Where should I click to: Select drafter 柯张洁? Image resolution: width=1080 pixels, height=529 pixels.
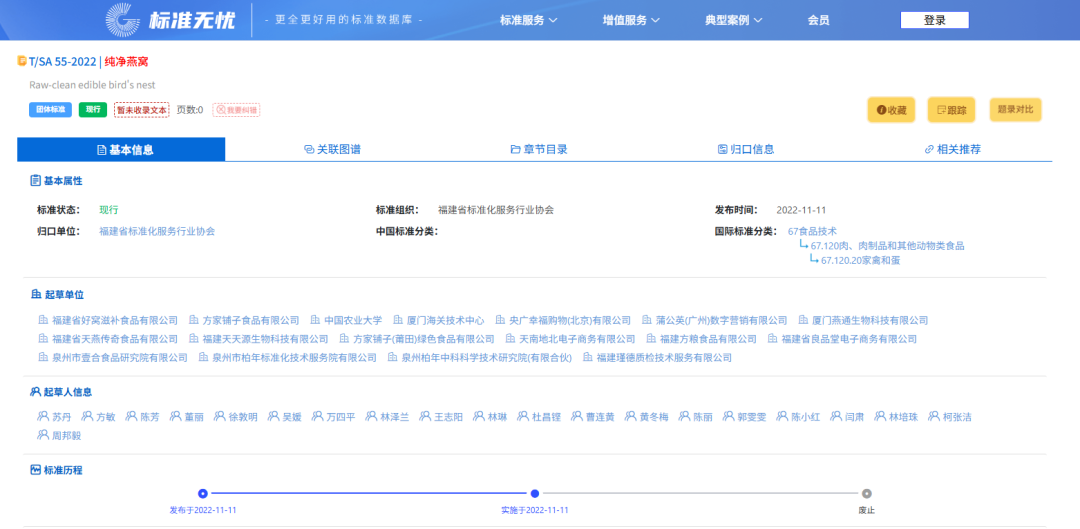[957, 417]
